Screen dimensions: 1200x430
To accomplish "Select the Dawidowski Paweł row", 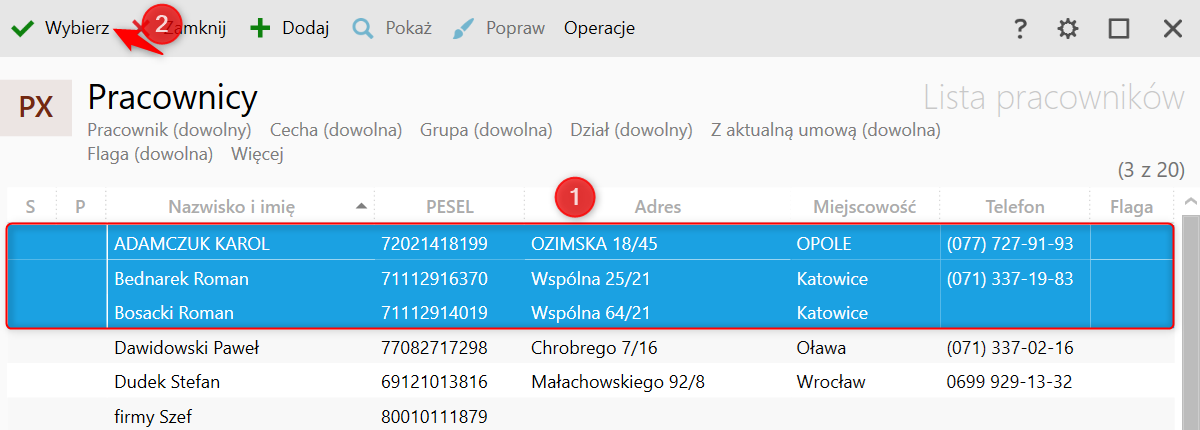I will point(591,348).
